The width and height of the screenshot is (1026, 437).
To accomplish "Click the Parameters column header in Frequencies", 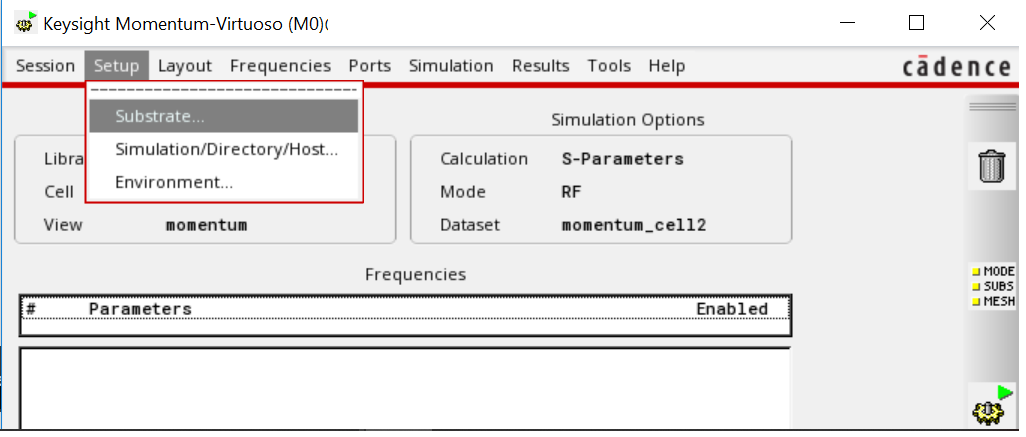I will pos(140,309).
